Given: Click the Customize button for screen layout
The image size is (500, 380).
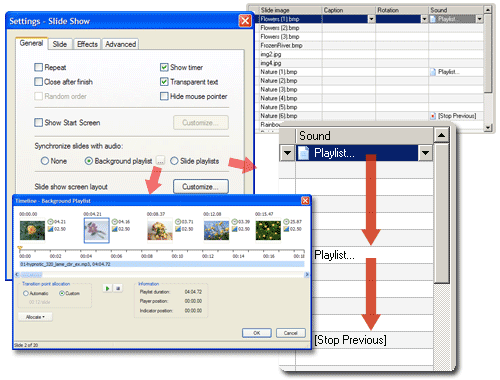Looking at the screenshot, I should (201, 187).
